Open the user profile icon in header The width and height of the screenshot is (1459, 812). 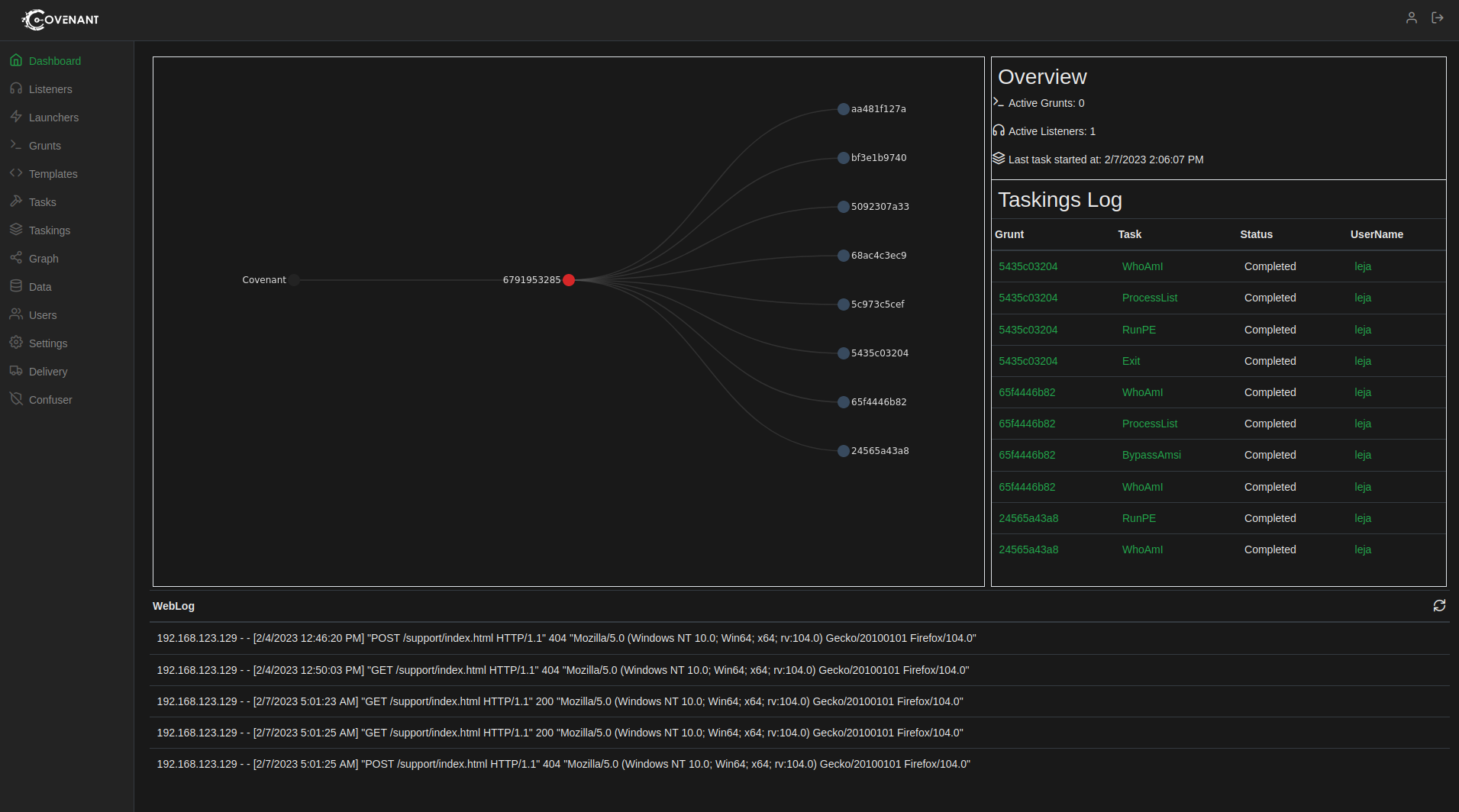(1412, 18)
